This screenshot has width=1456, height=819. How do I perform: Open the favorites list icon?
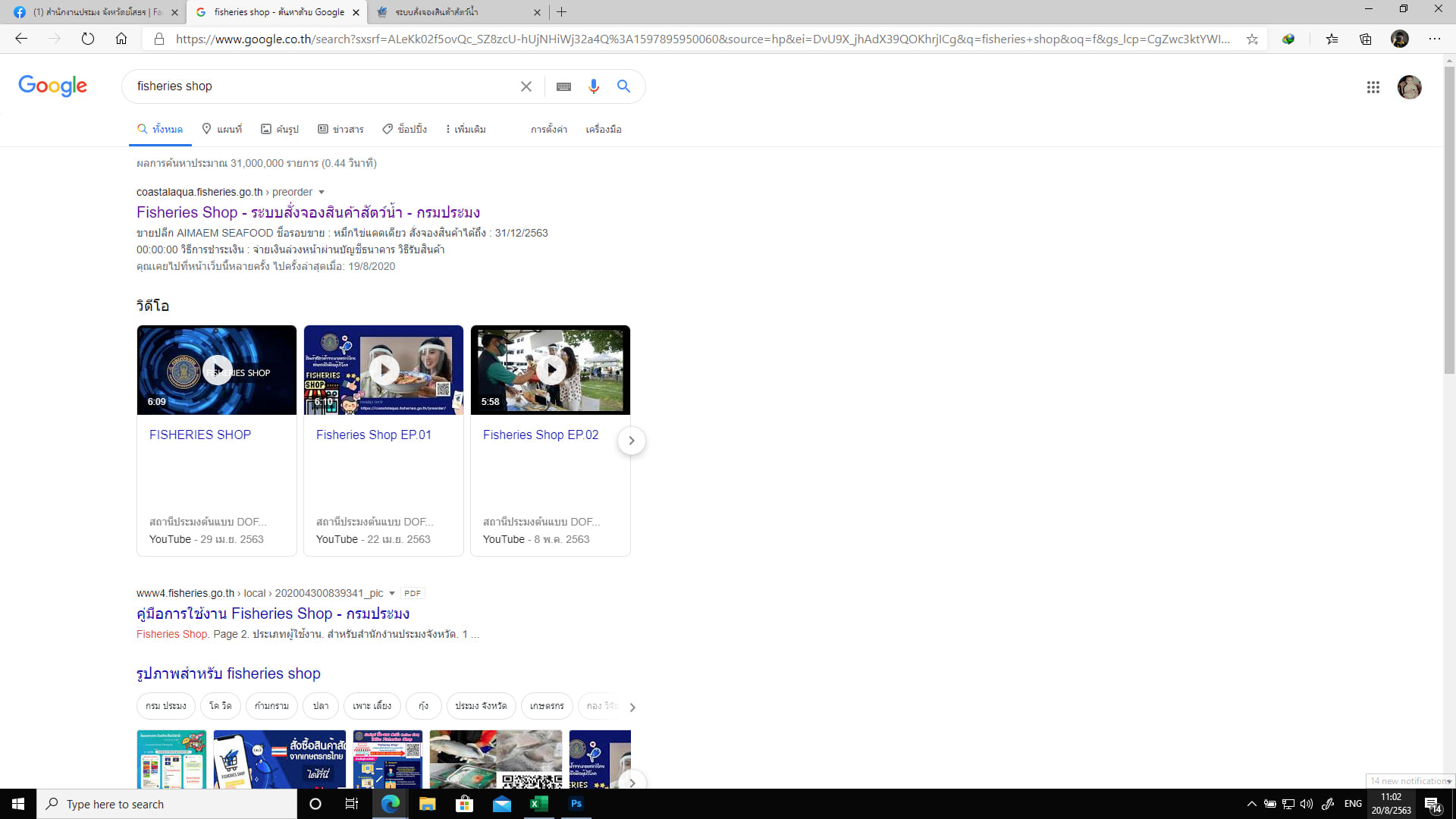(1332, 39)
